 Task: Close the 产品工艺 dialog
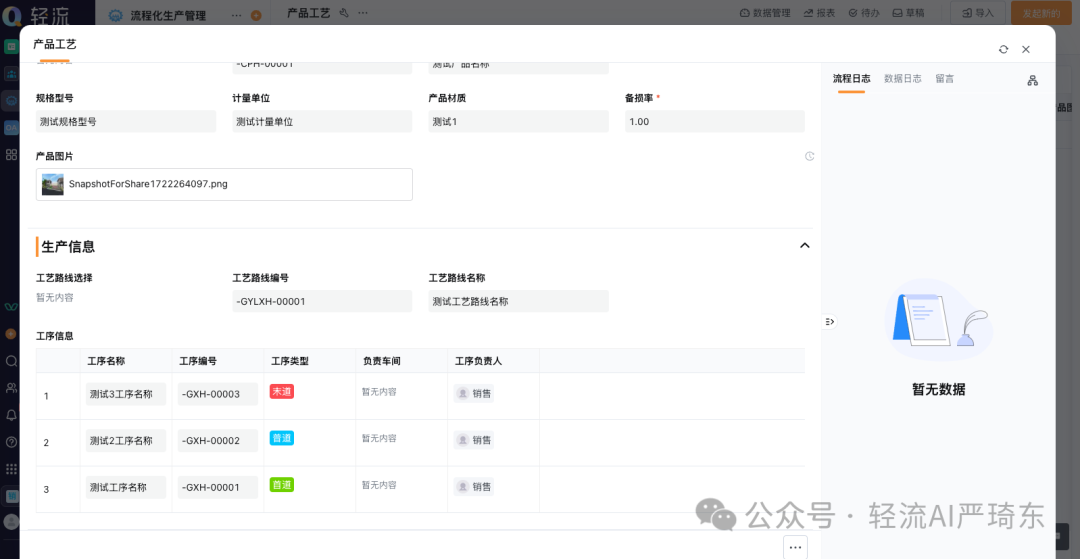pos(1026,49)
